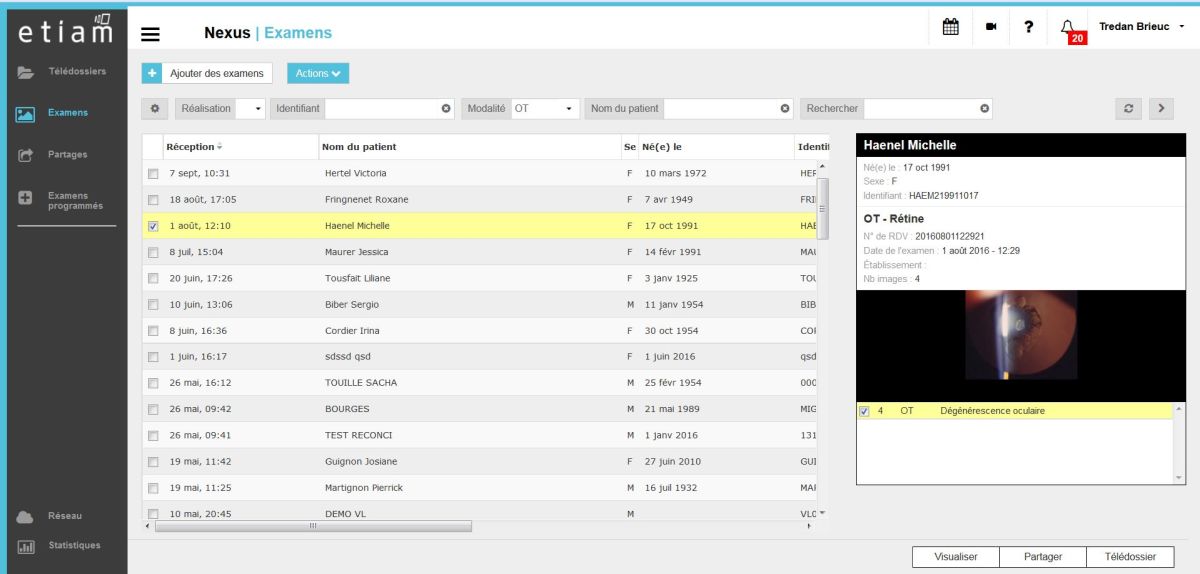Open the calendar icon in header

click(952, 27)
